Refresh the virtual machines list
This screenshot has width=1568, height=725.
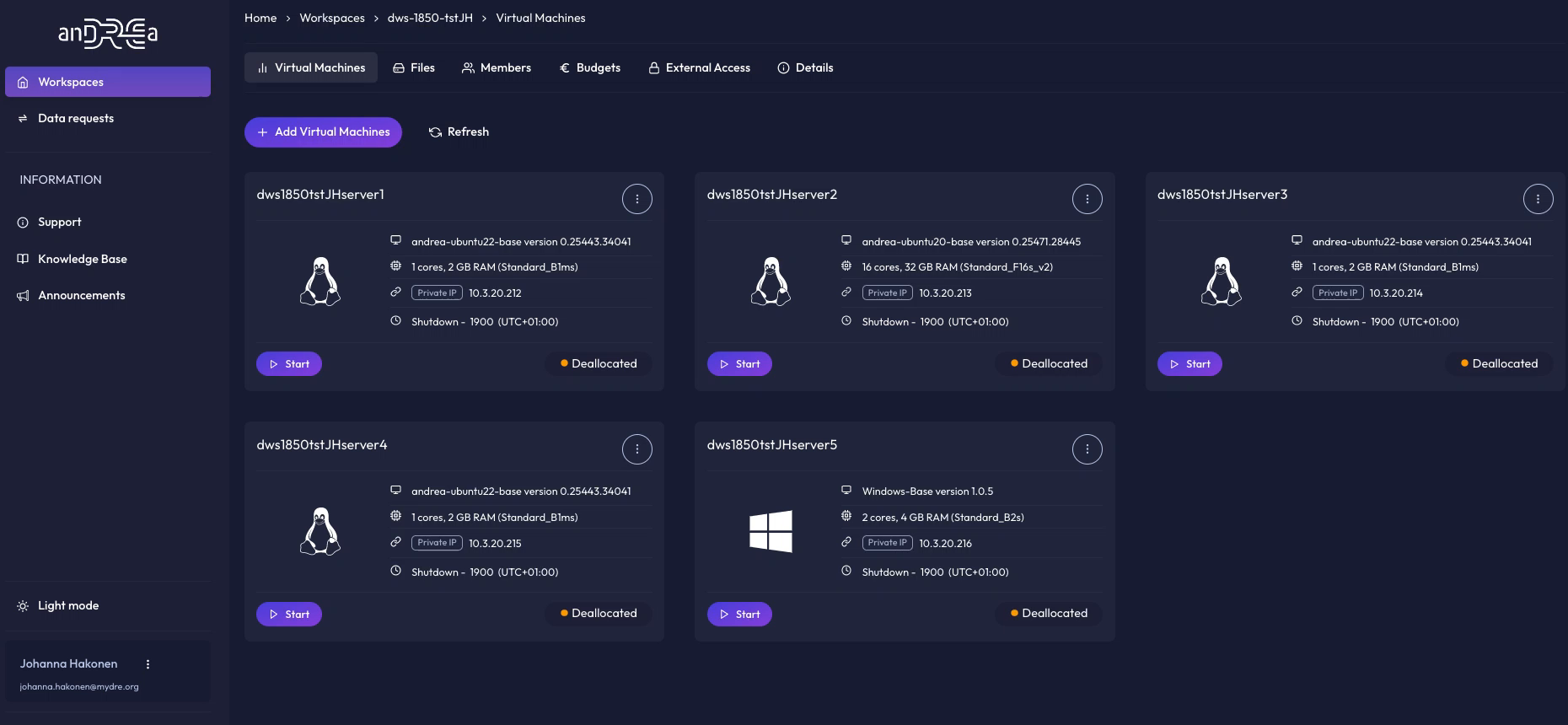[459, 132]
